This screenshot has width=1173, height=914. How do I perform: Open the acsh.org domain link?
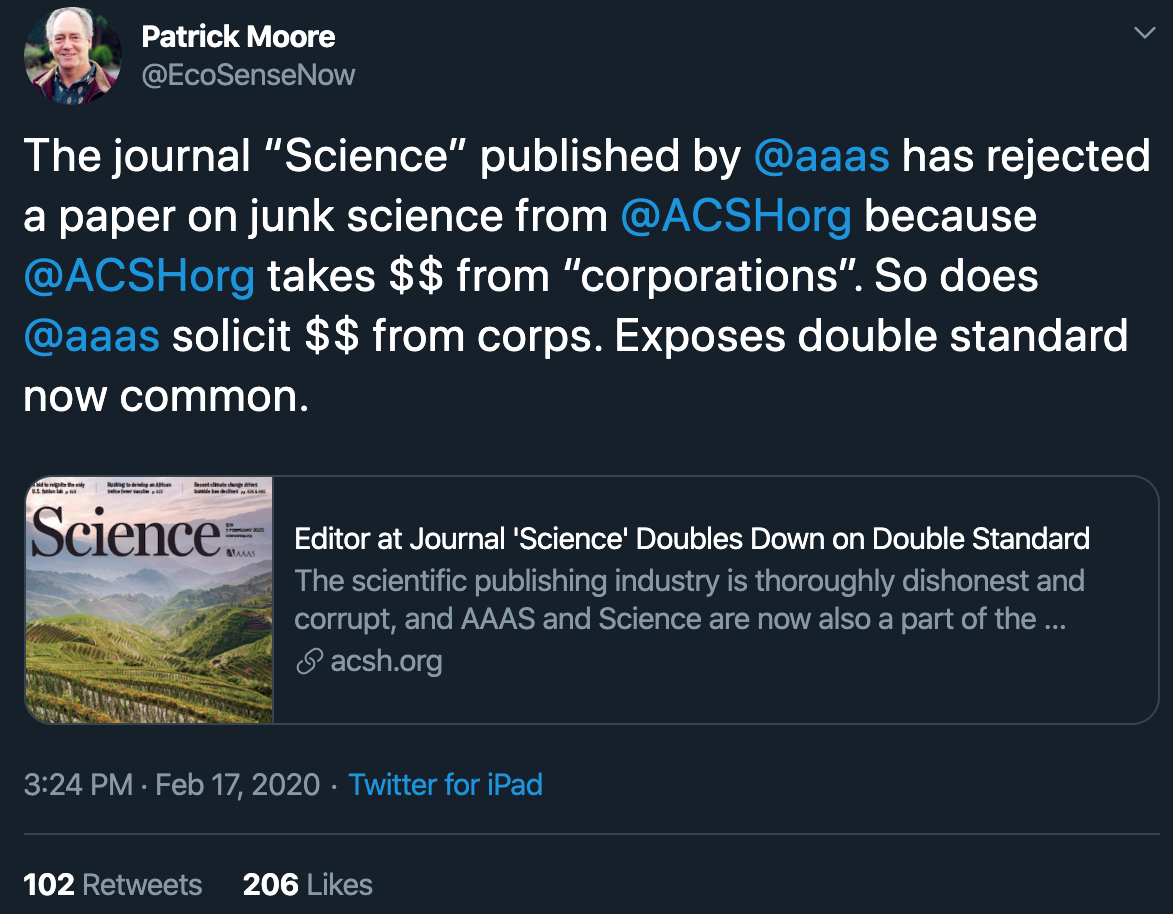coord(385,661)
